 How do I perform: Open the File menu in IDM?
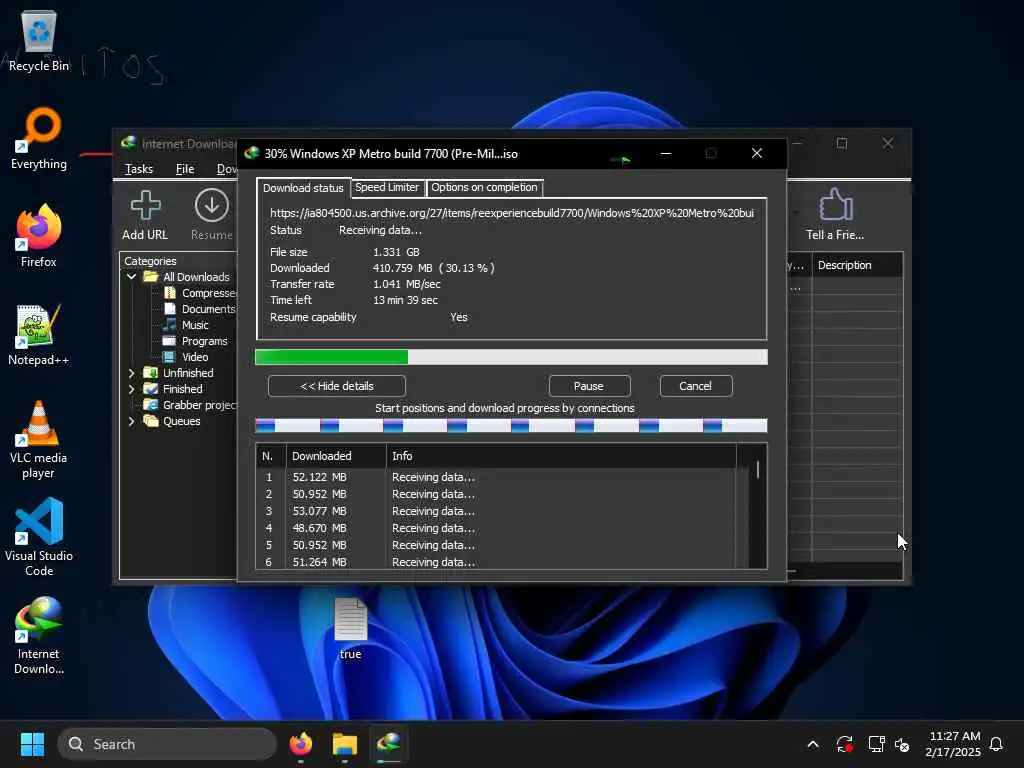[x=185, y=169]
